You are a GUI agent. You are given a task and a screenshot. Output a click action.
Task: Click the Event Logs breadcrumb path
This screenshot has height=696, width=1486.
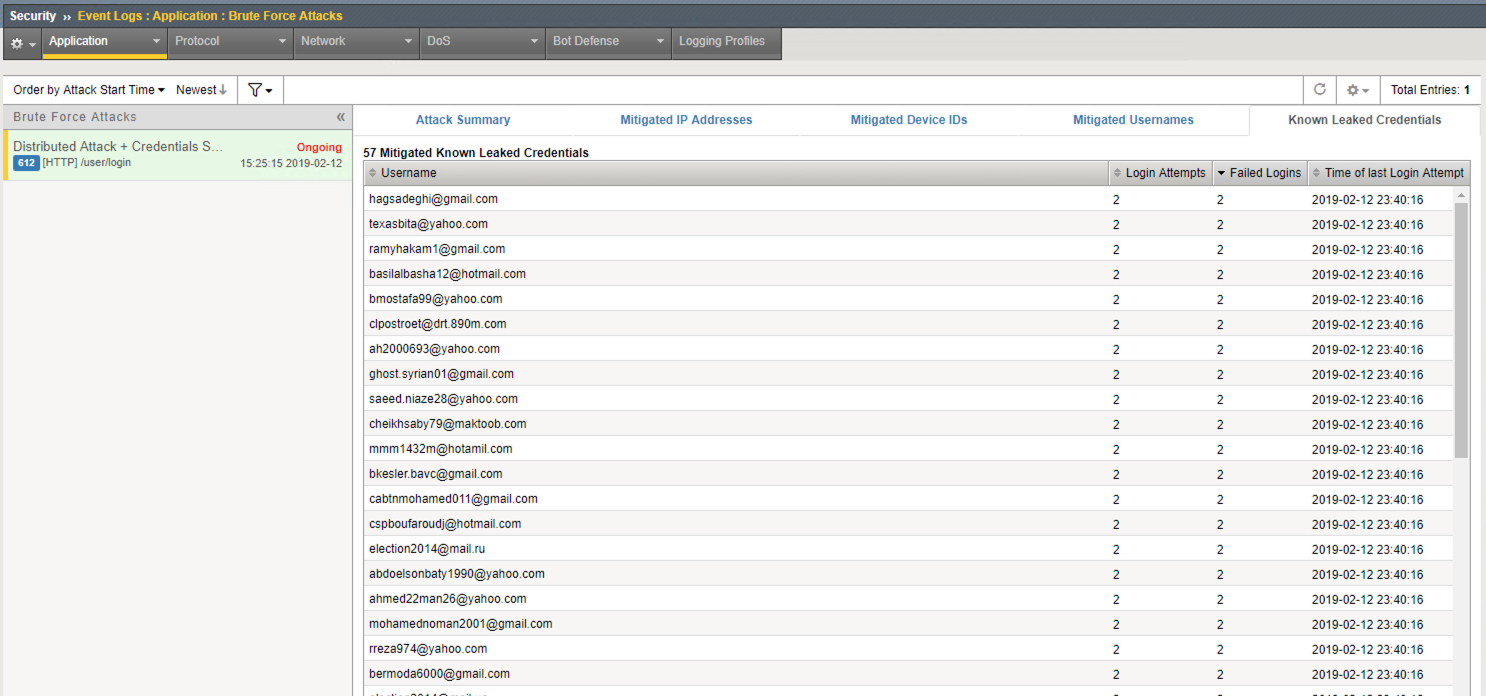pyautogui.click(x=210, y=16)
